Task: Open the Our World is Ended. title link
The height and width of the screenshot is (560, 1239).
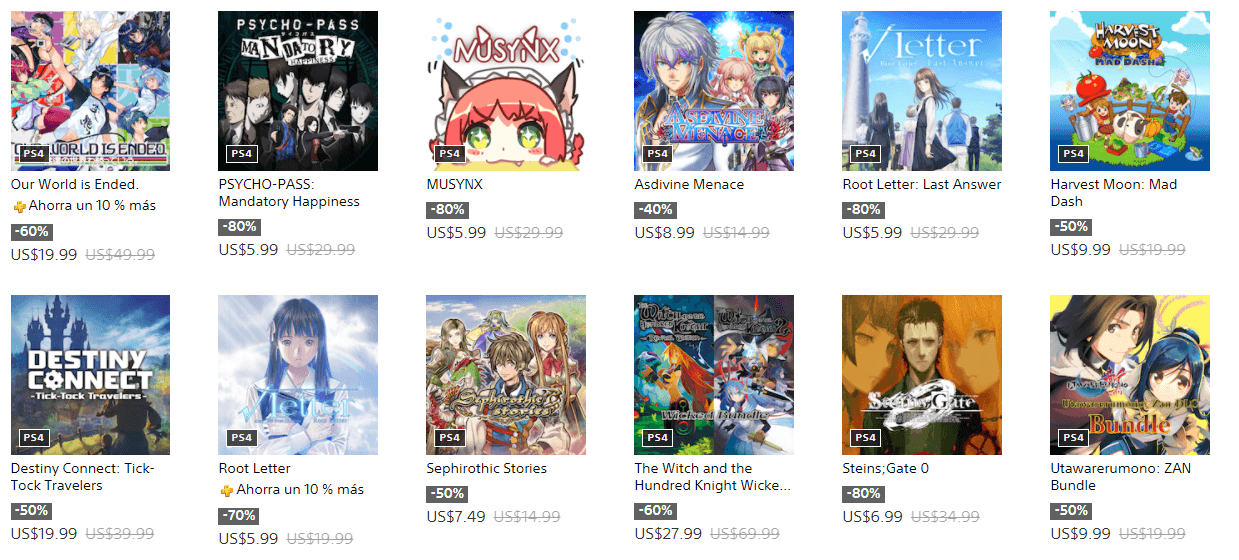Action: pyautogui.click(x=75, y=185)
